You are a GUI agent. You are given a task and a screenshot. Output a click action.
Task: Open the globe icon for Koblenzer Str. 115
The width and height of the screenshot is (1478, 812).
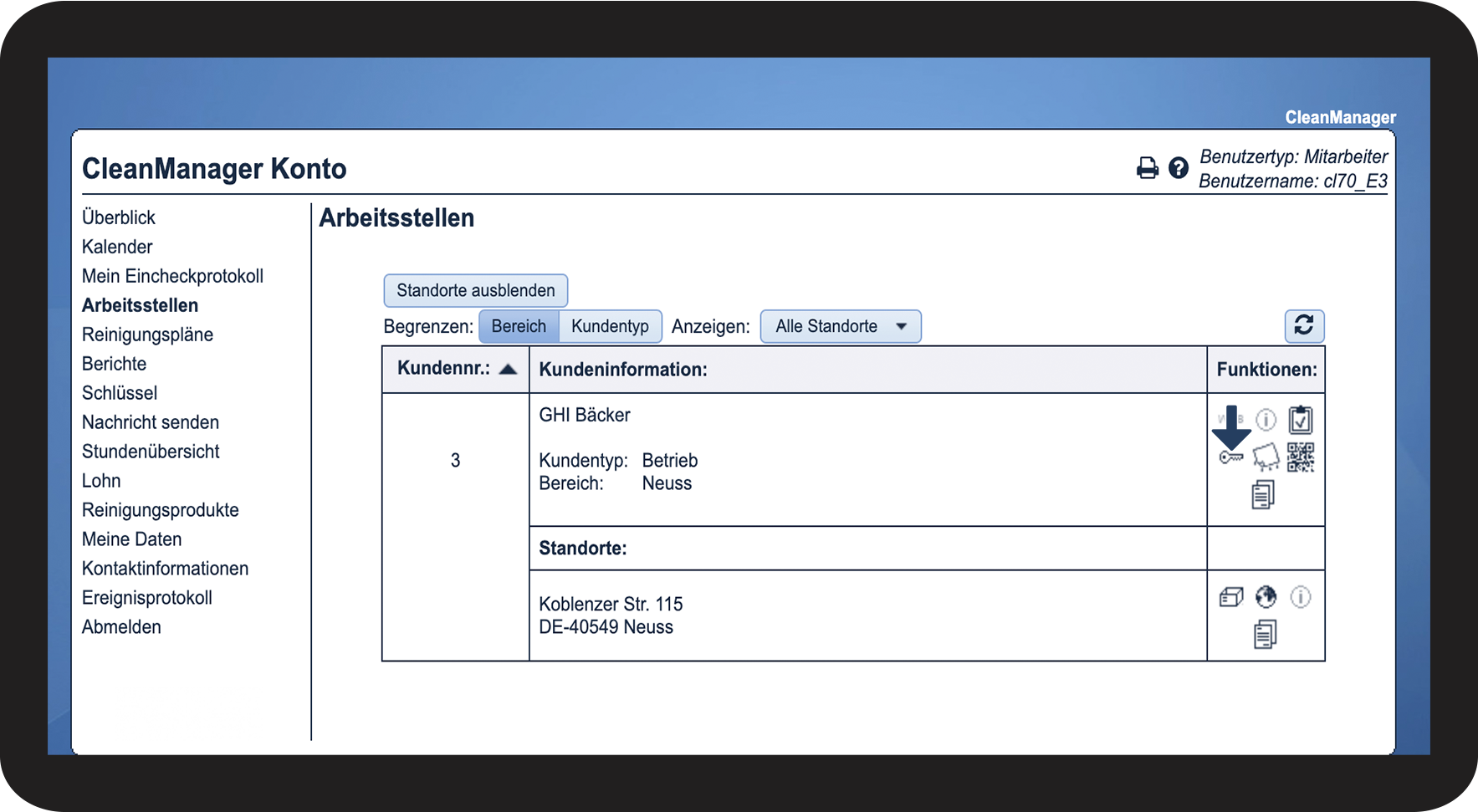(1266, 596)
